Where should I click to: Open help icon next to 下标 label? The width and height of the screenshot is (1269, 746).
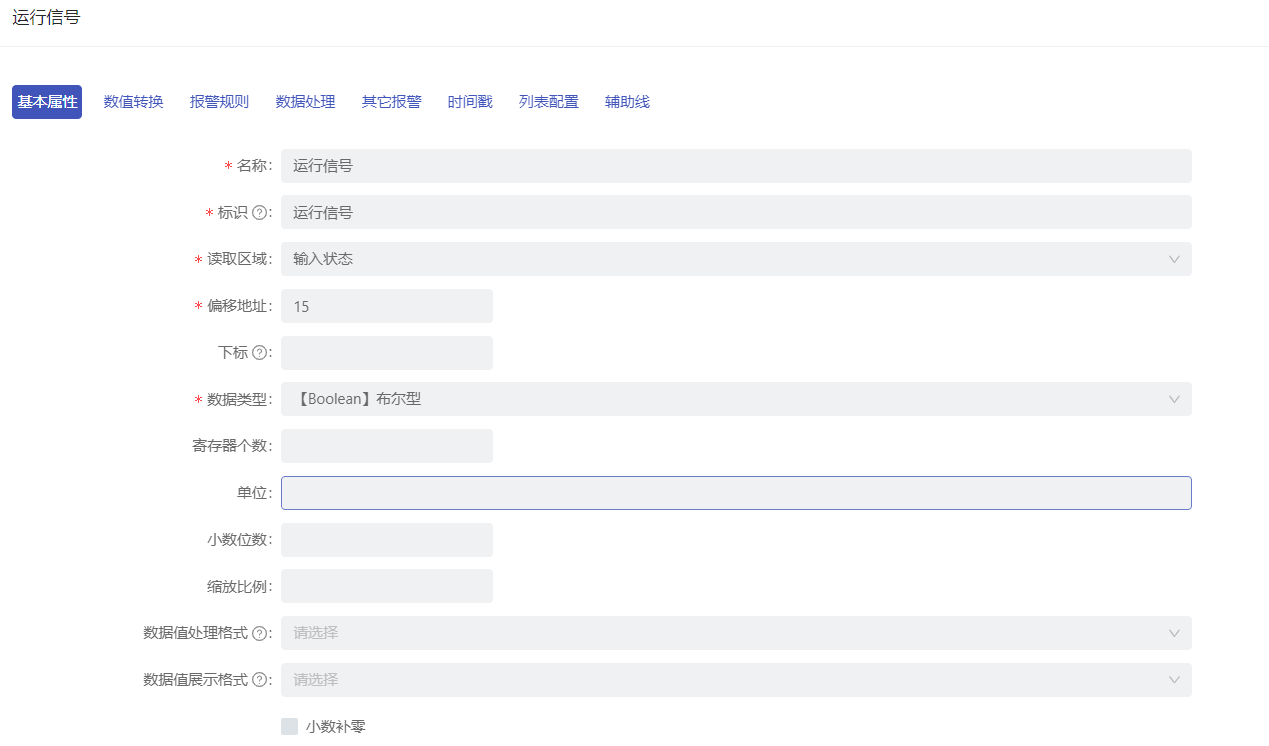(259, 353)
